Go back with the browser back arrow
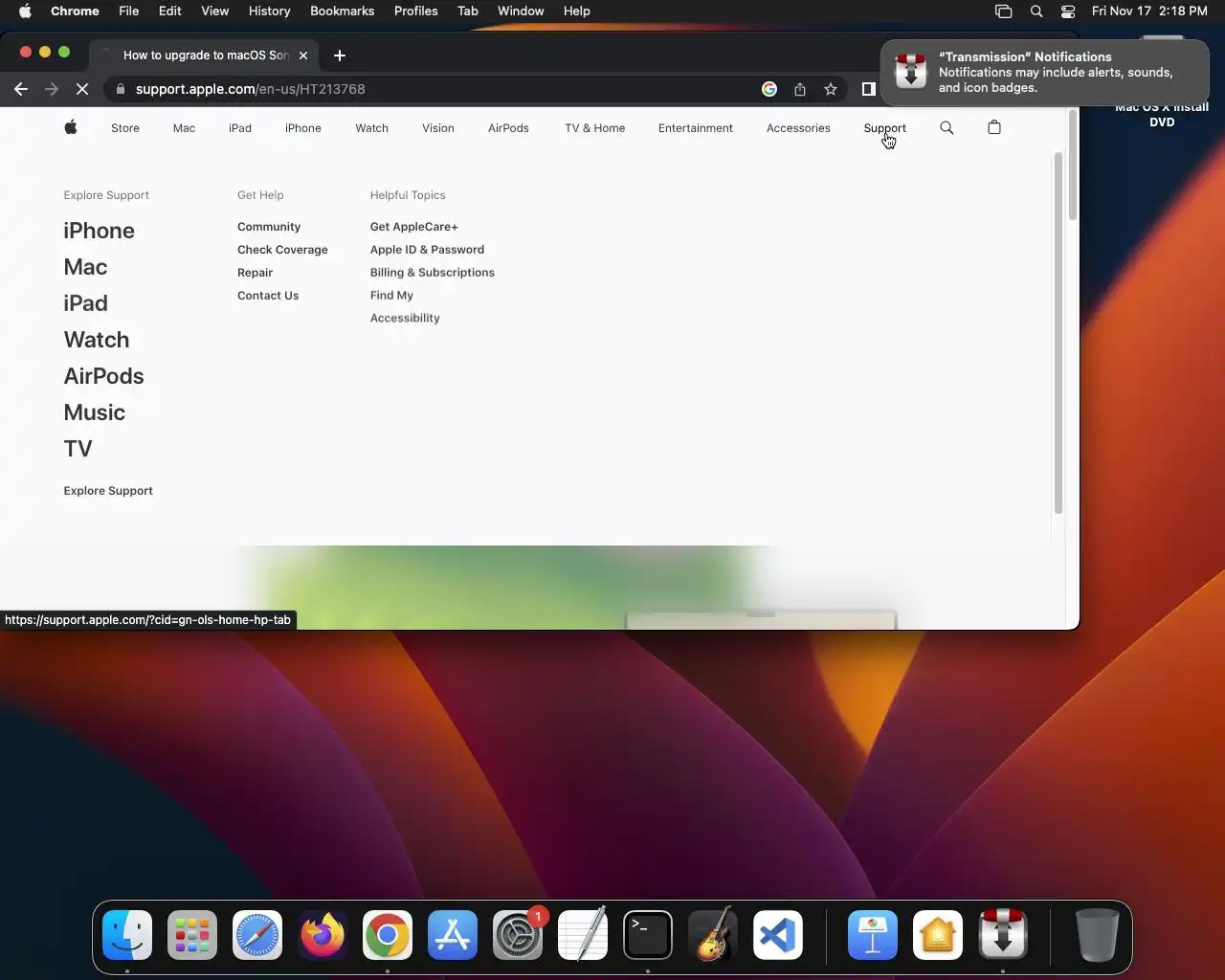The width and height of the screenshot is (1225, 980). tap(21, 89)
